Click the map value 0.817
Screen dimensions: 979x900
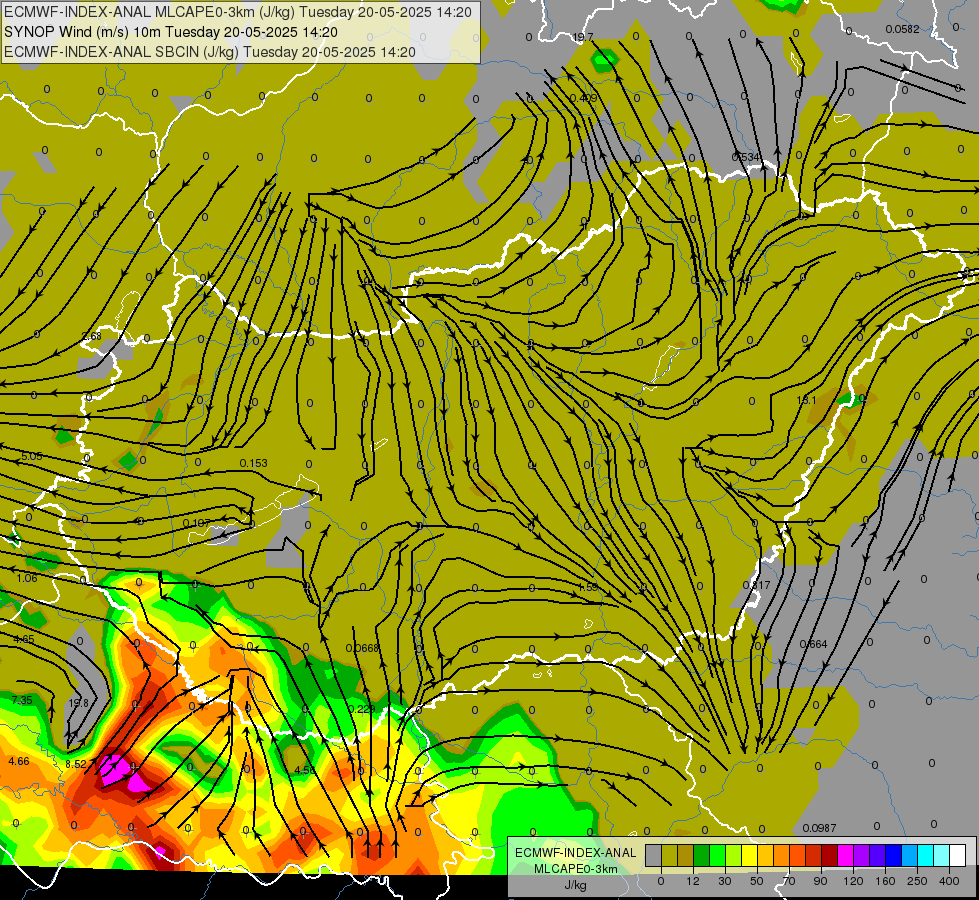point(756,585)
